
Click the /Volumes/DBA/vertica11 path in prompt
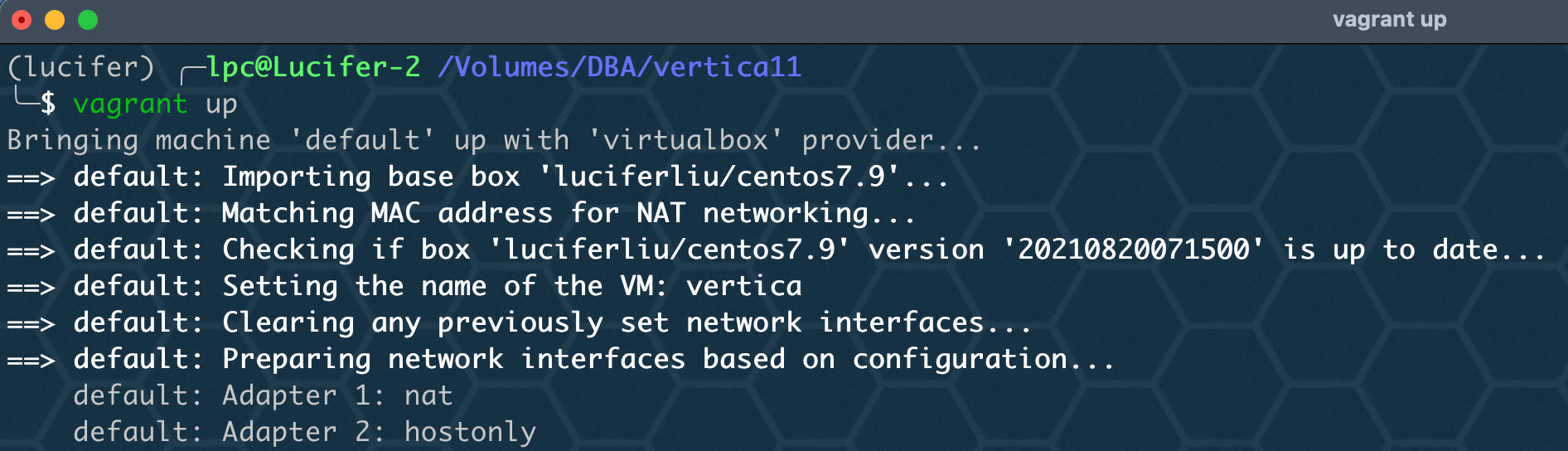pyautogui.click(x=620, y=66)
